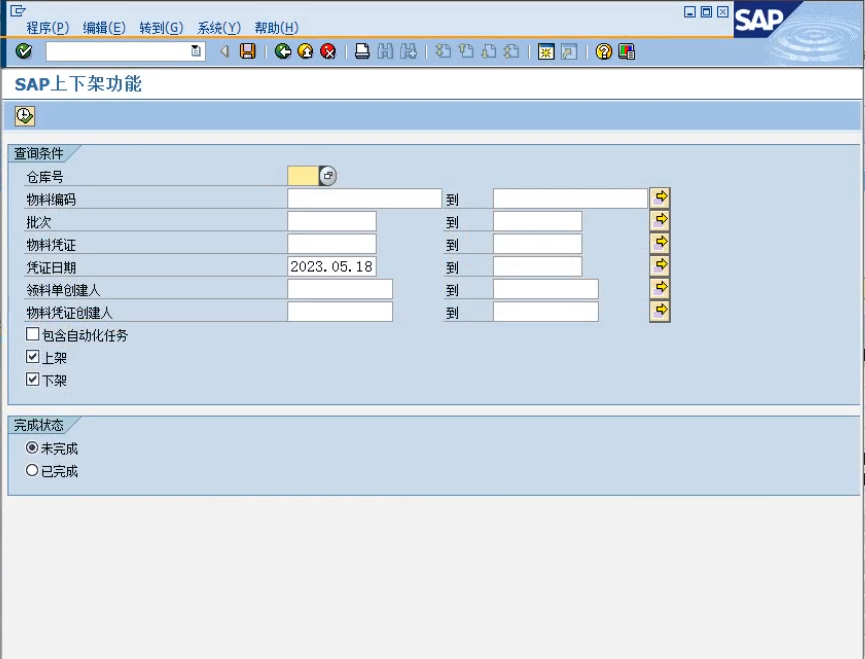Uncheck the 下架 checkbox
This screenshot has width=865, height=659.
[x=33, y=380]
